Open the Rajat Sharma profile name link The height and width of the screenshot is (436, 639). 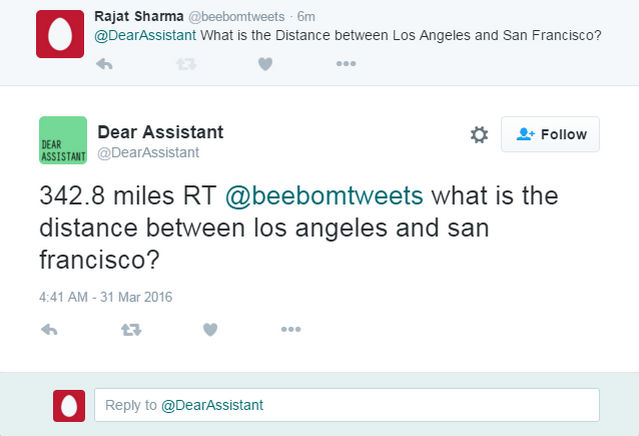coord(139,17)
